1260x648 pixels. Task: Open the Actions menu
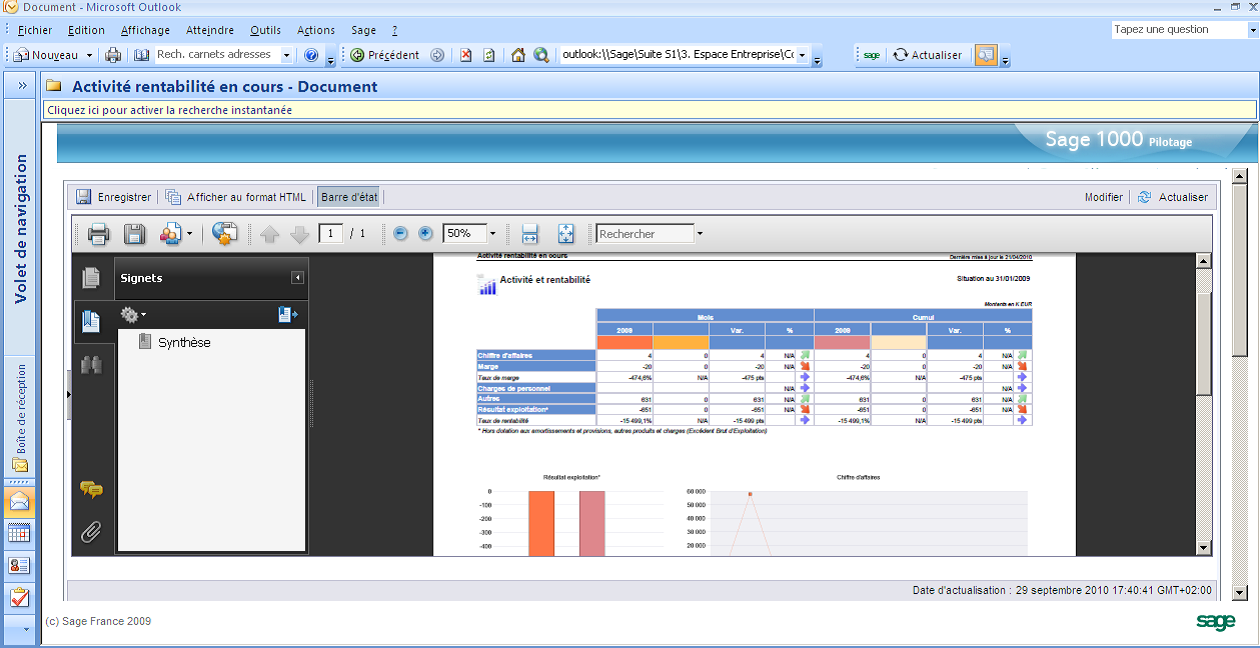point(316,30)
